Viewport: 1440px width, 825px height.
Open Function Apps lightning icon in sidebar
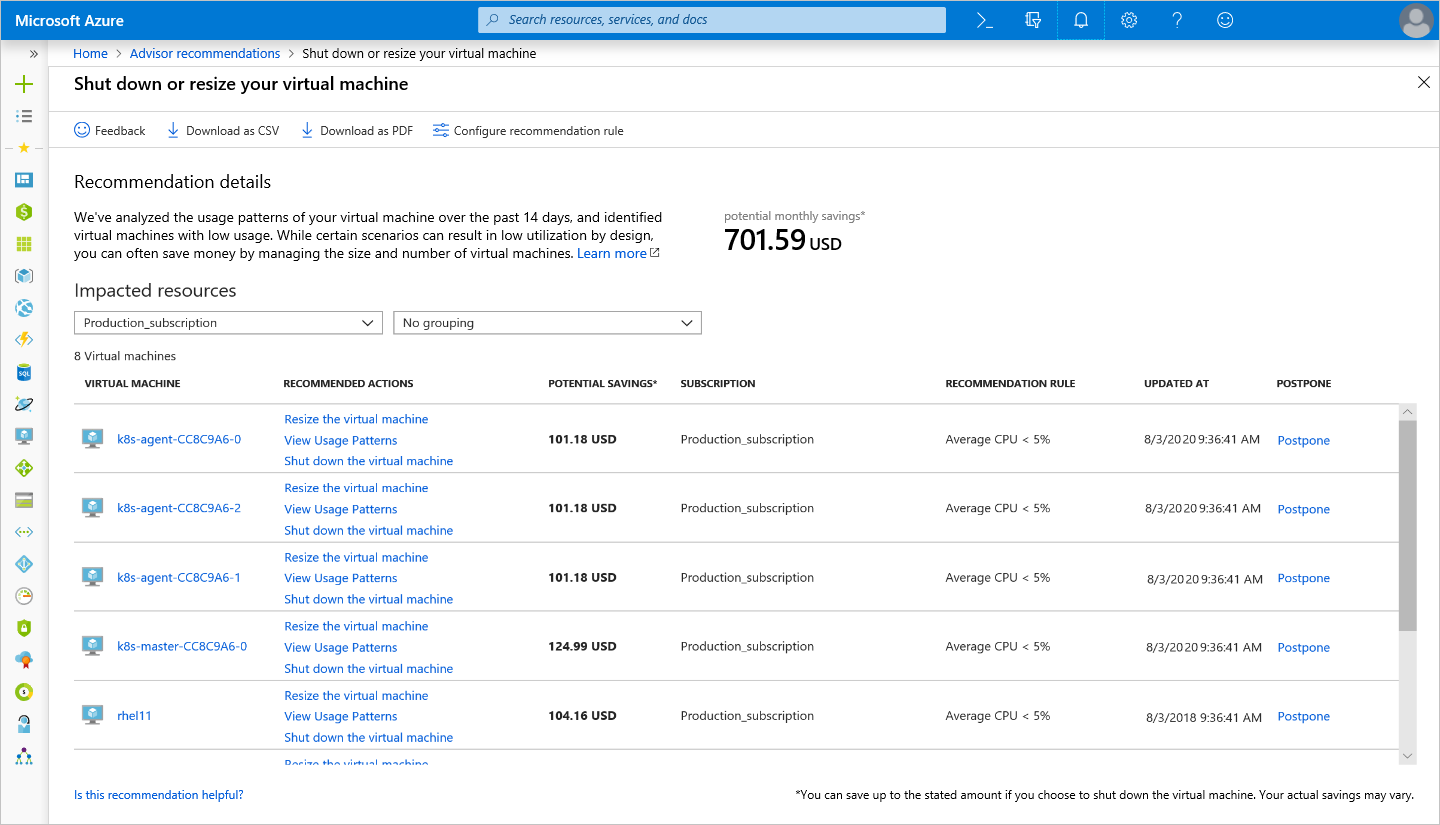click(x=24, y=340)
